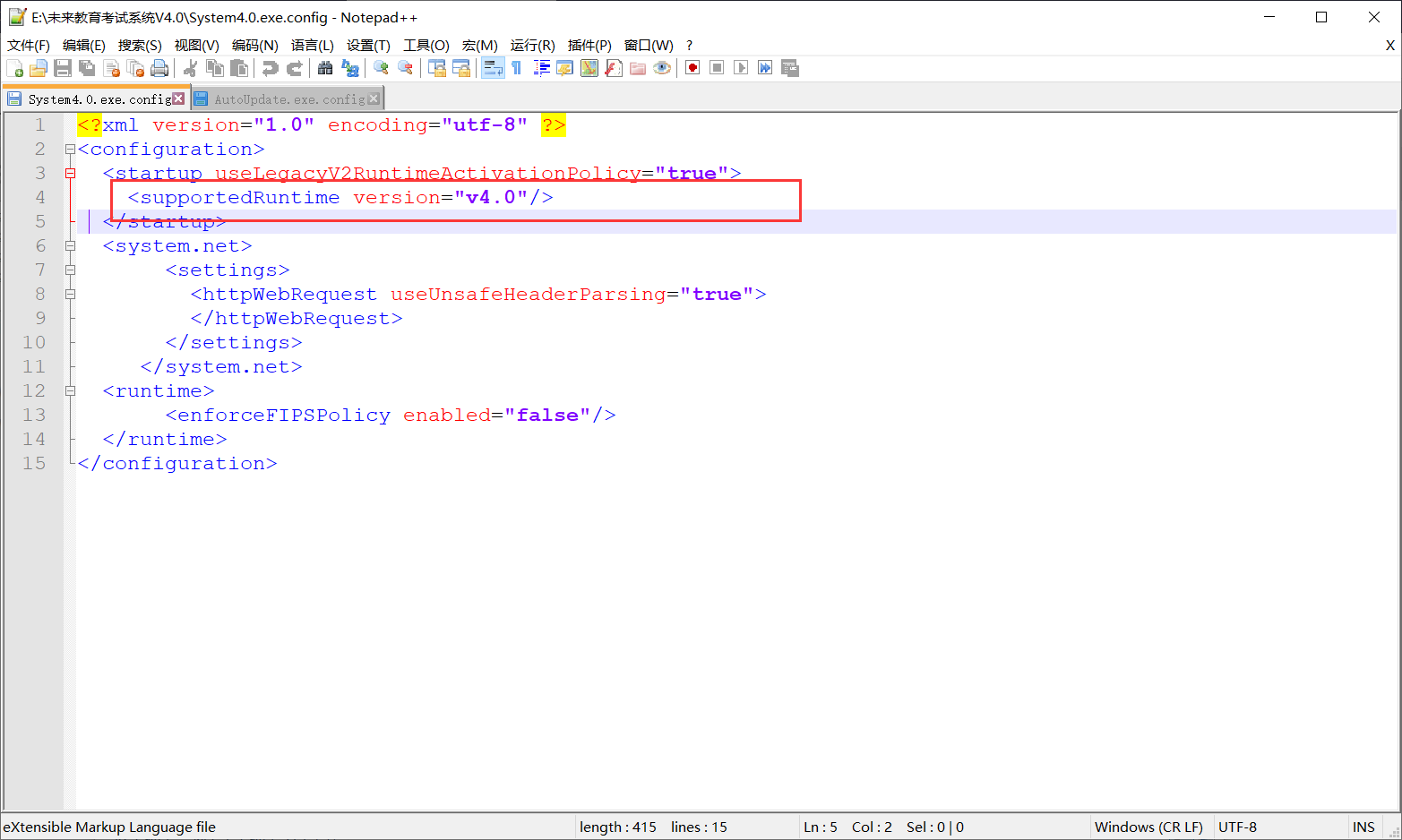Switch to the AutoUpdate.exe.config tab
The width and height of the screenshot is (1402, 840).
289,99
